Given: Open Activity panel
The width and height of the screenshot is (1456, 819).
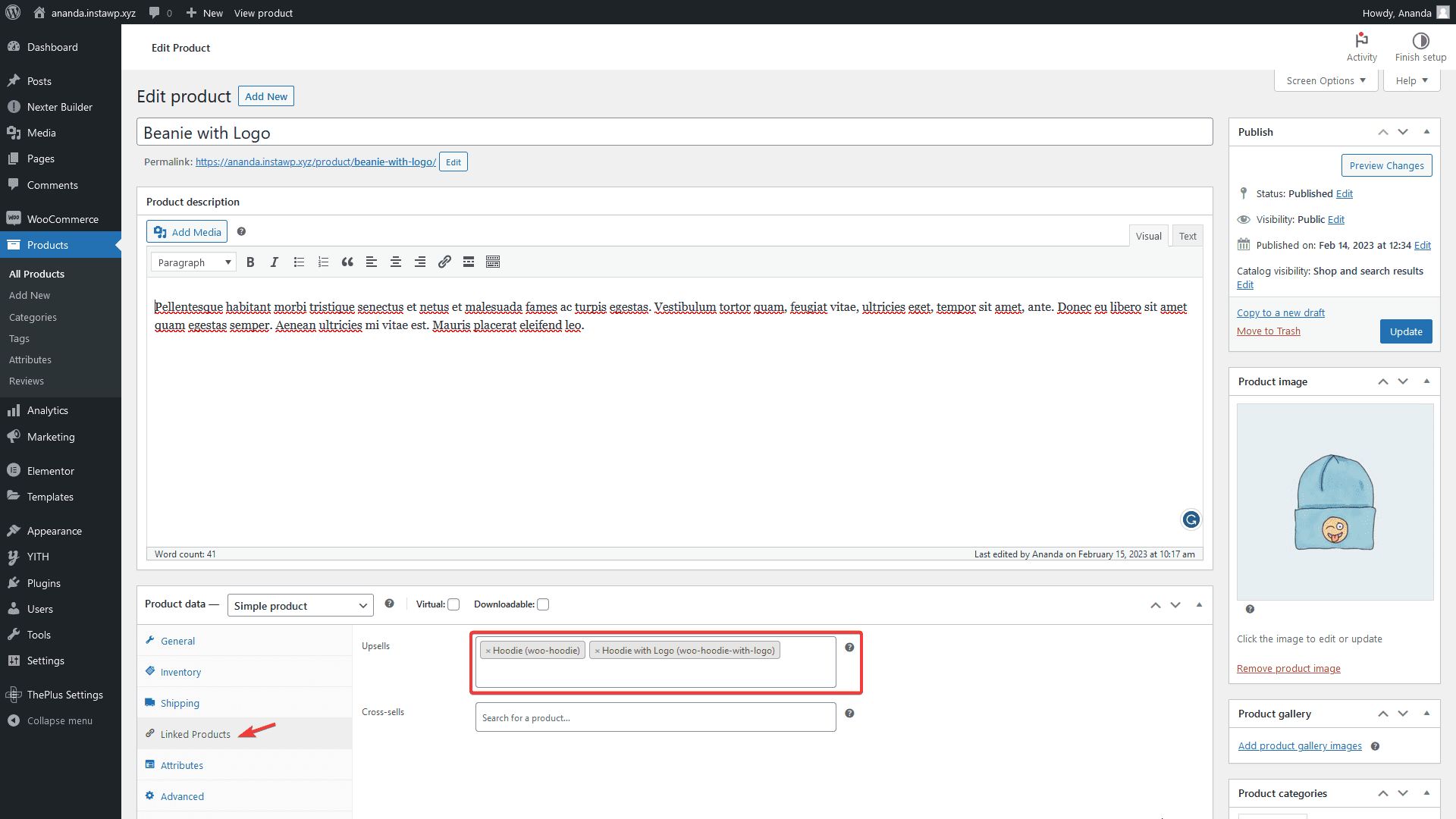Looking at the screenshot, I should [1361, 47].
